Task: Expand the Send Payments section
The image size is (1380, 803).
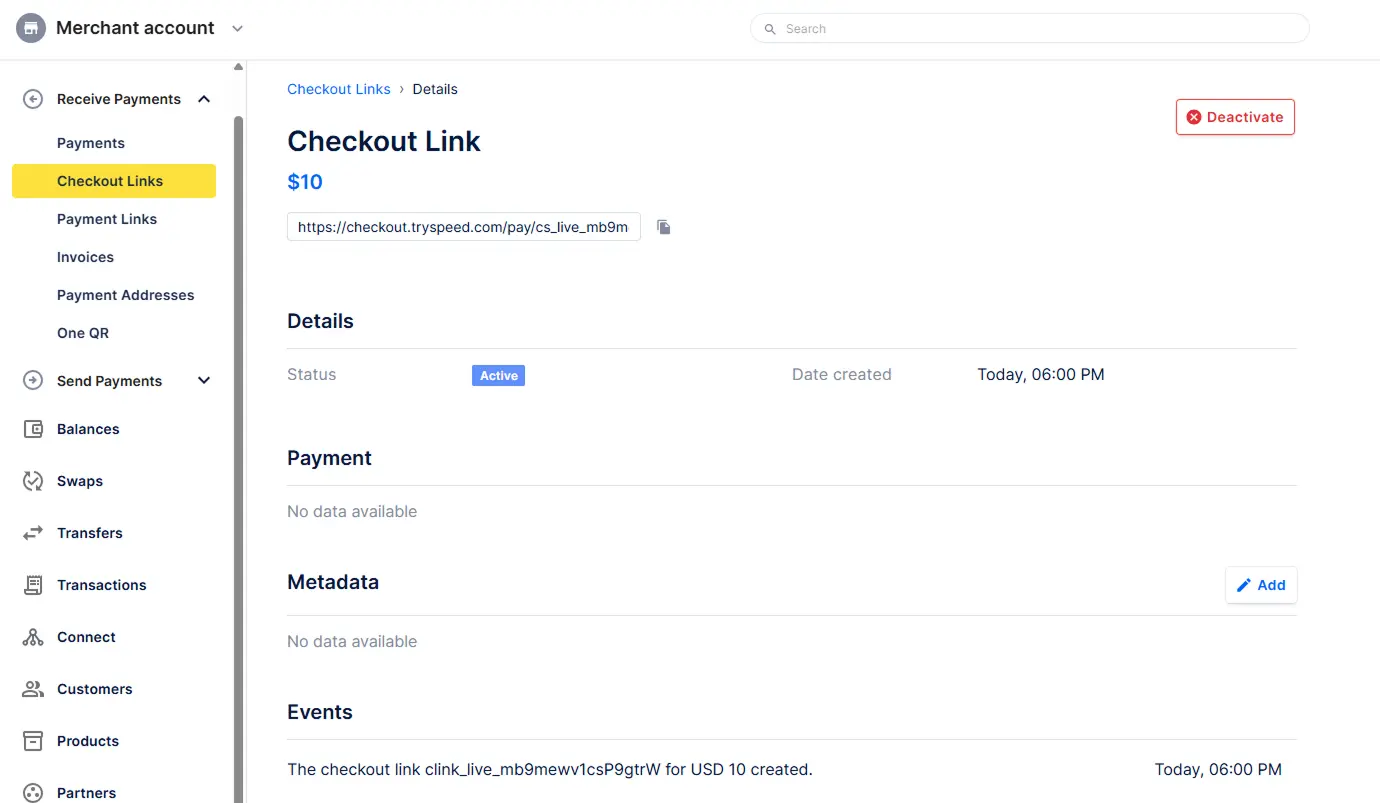Action: [203, 381]
